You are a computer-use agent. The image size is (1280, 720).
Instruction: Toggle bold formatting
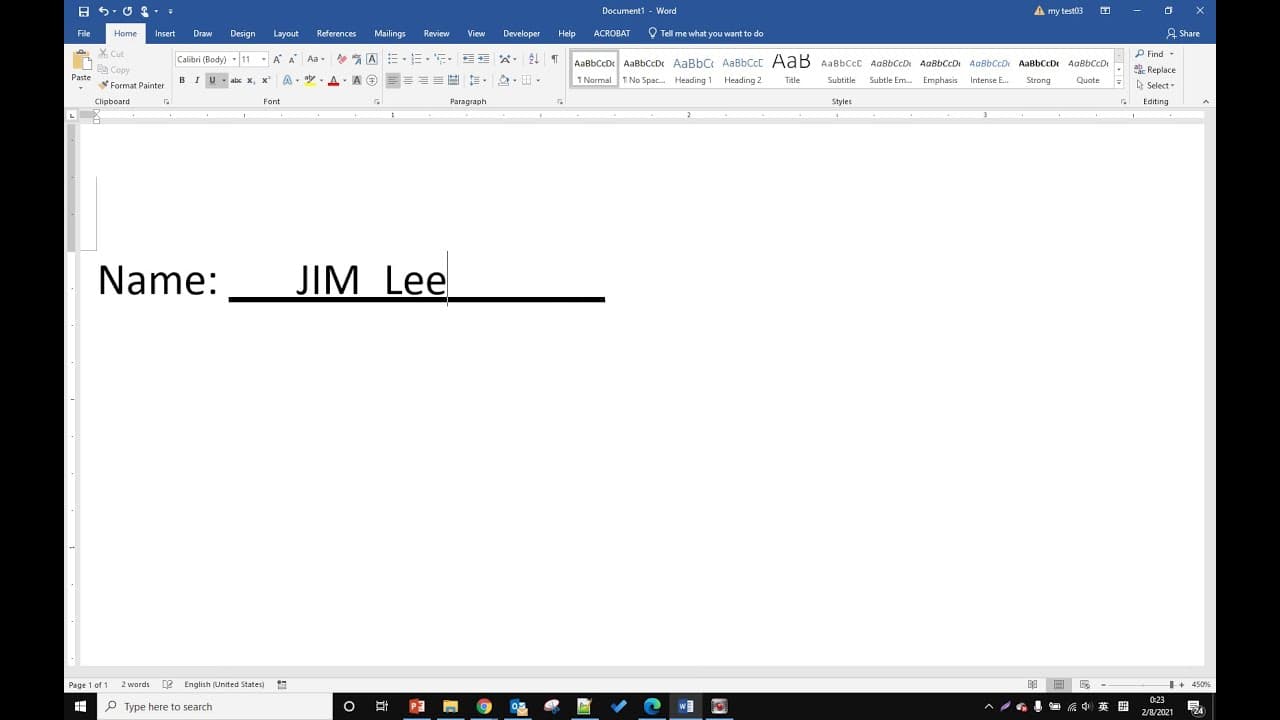[x=181, y=80]
